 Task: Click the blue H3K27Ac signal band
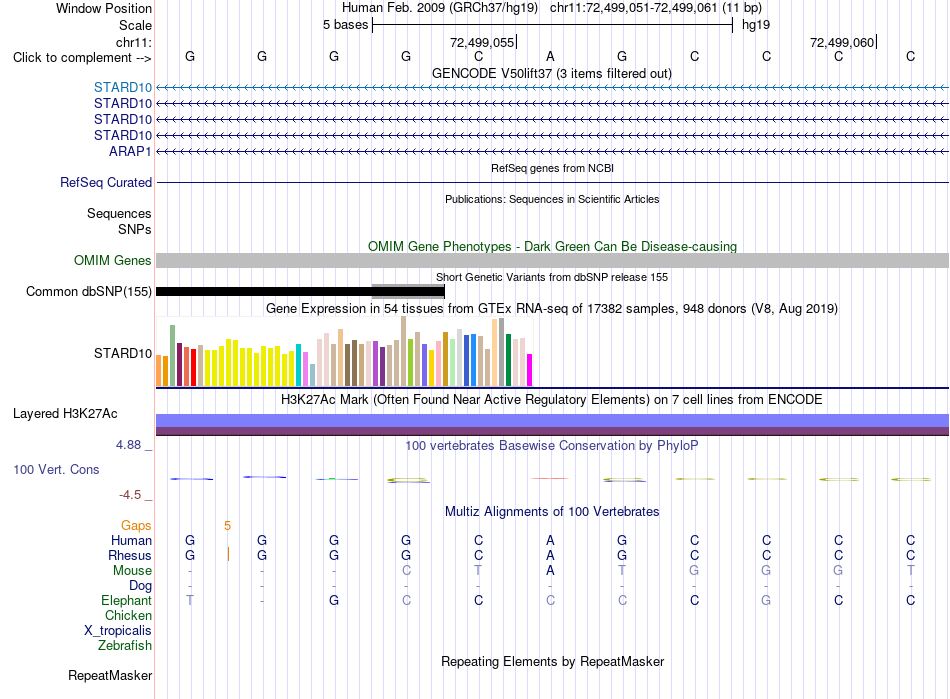pos(552,420)
